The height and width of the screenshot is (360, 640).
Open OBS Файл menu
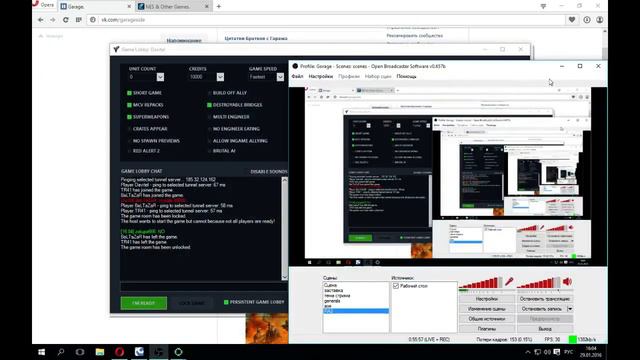point(298,76)
